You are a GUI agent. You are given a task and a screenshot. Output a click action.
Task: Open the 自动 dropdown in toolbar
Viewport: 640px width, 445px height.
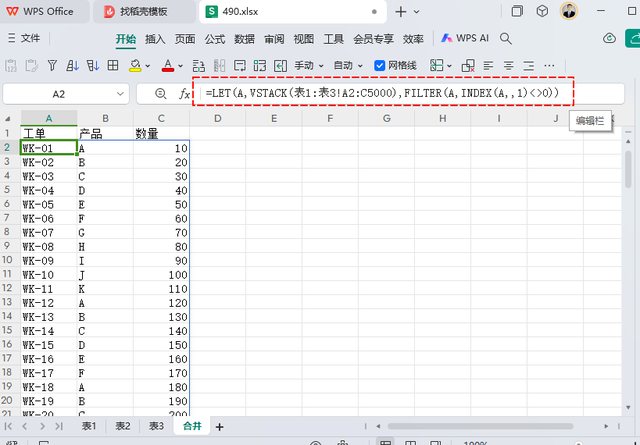[x=348, y=65]
